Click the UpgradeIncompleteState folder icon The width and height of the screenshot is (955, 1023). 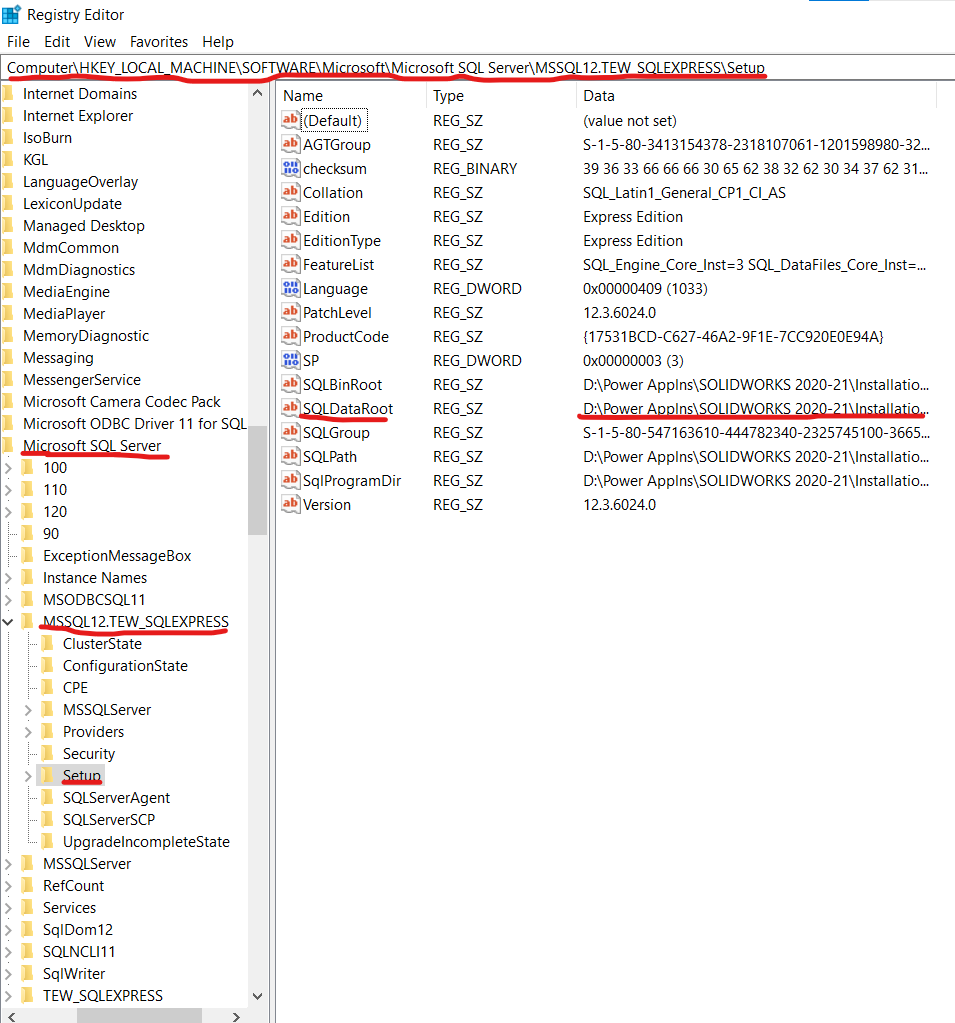[48, 842]
